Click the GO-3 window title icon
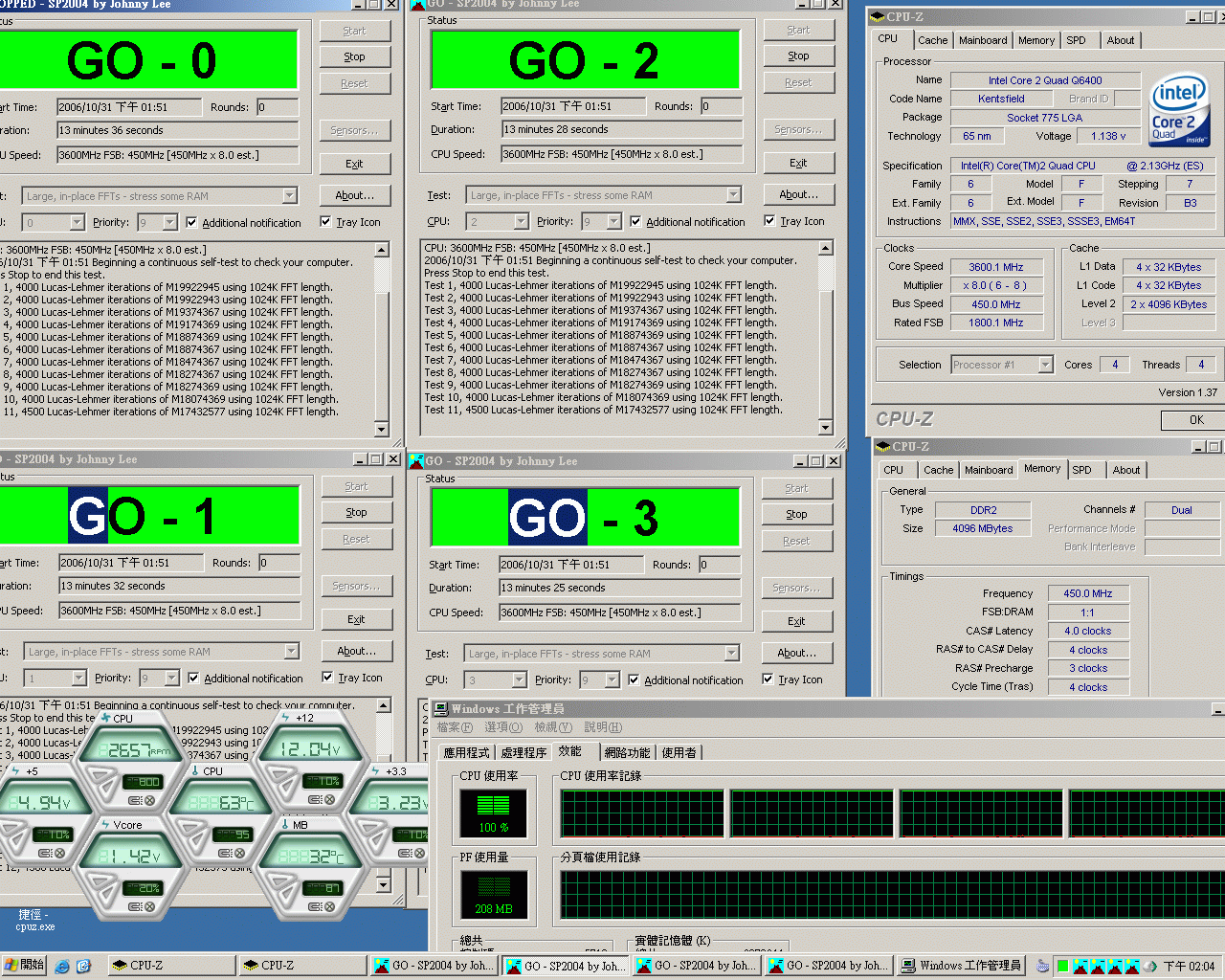This screenshot has height=980, width=1225. tap(416, 461)
